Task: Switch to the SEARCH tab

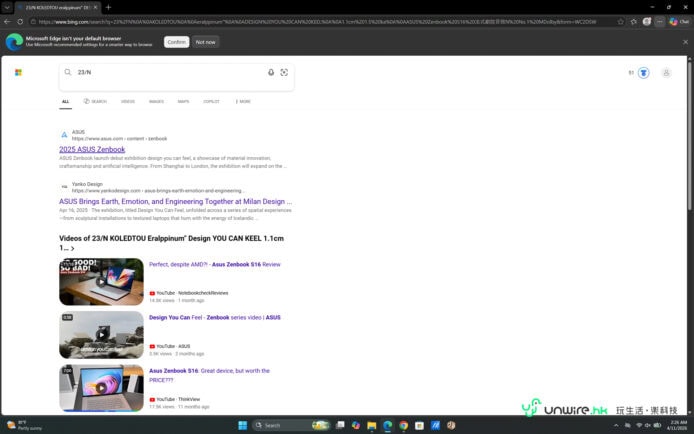Action: click(95, 101)
